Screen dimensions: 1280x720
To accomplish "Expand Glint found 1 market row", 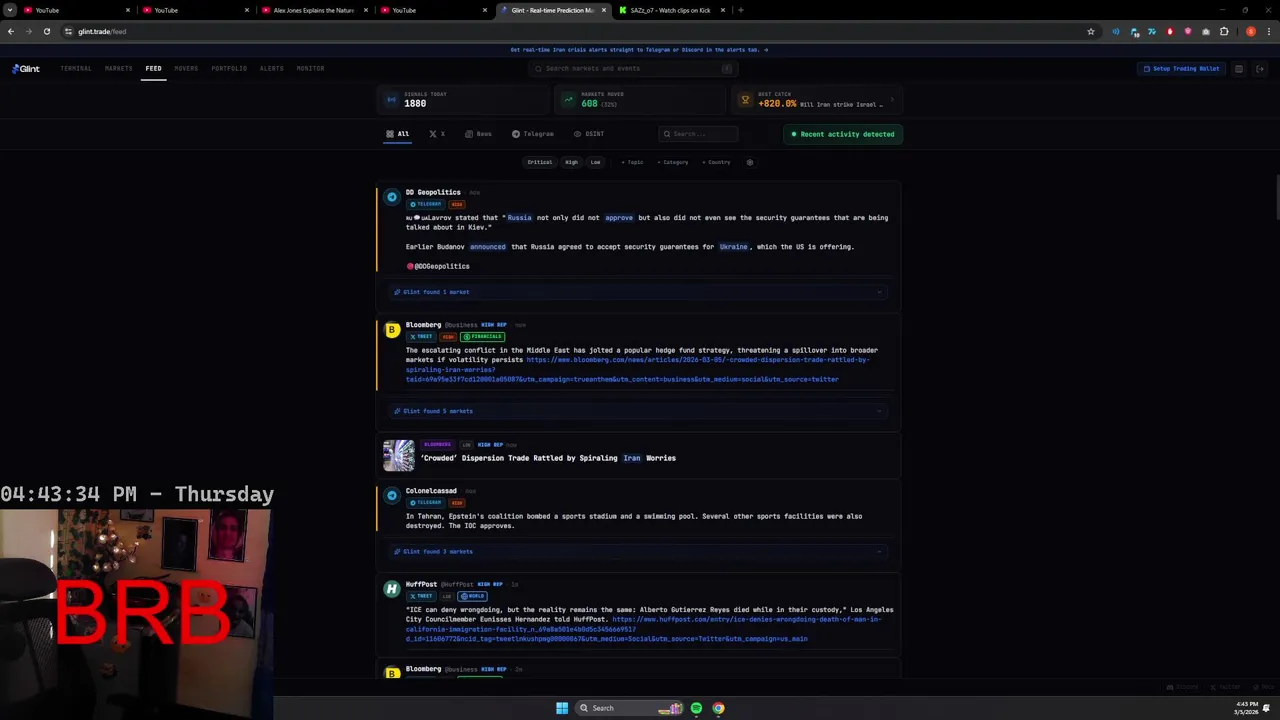I will click(x=638, y=292).
